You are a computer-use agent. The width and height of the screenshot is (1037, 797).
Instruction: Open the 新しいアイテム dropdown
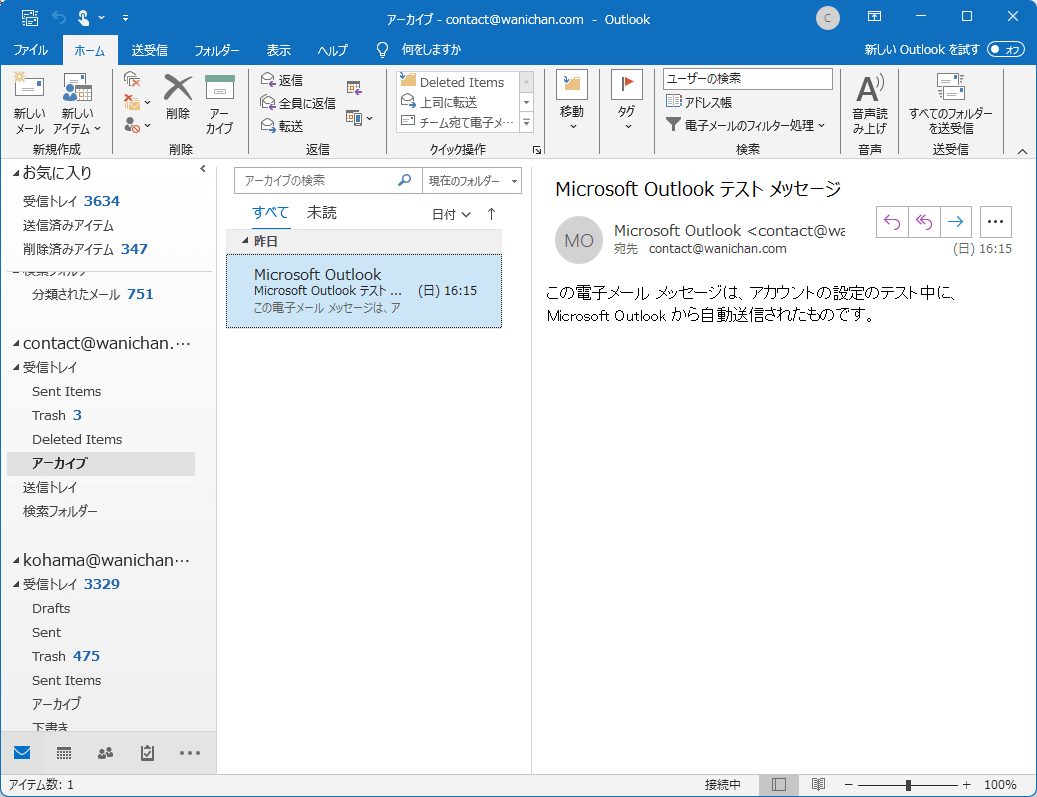click(x=77, y=102)
